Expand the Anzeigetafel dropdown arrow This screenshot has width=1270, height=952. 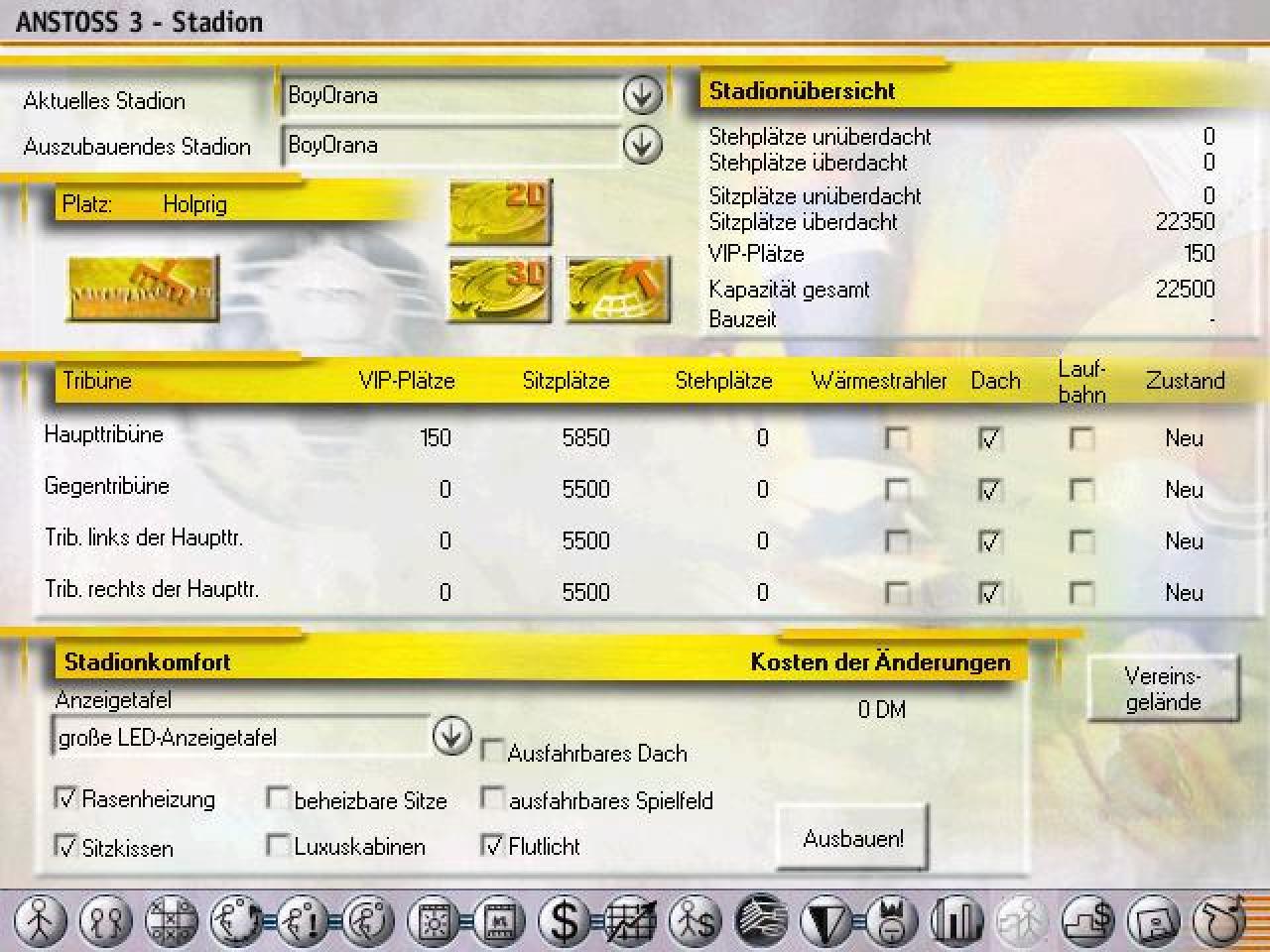[x=451, y=737]
